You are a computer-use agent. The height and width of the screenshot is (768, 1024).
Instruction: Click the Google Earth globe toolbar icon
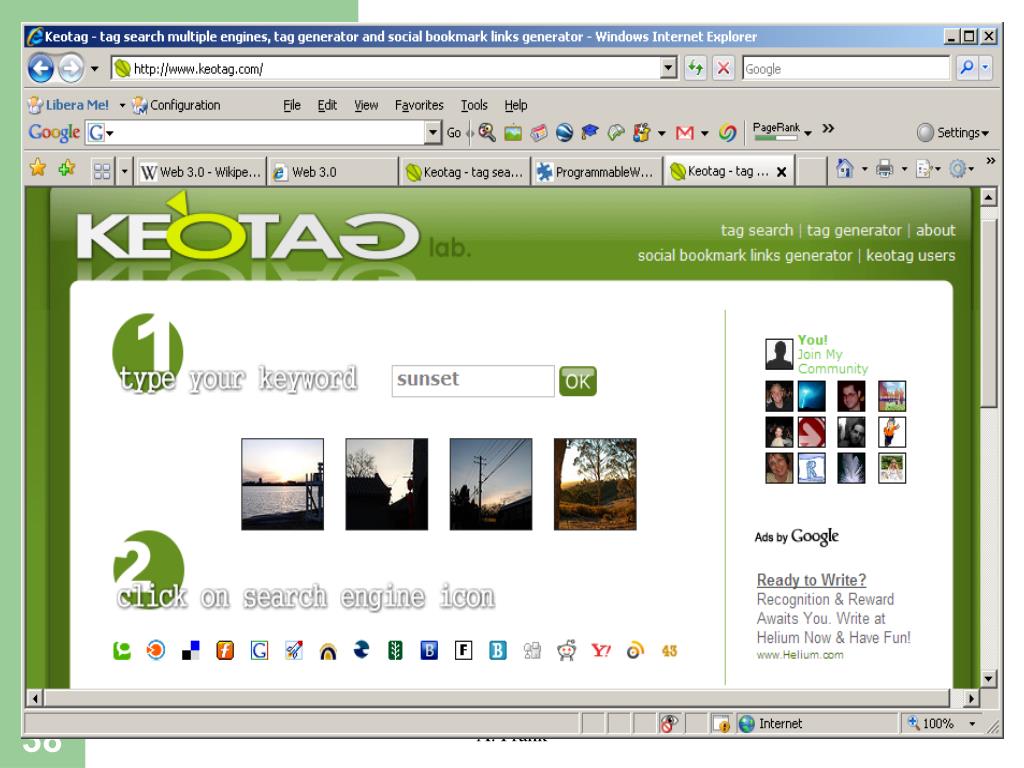tap(564, 133)
